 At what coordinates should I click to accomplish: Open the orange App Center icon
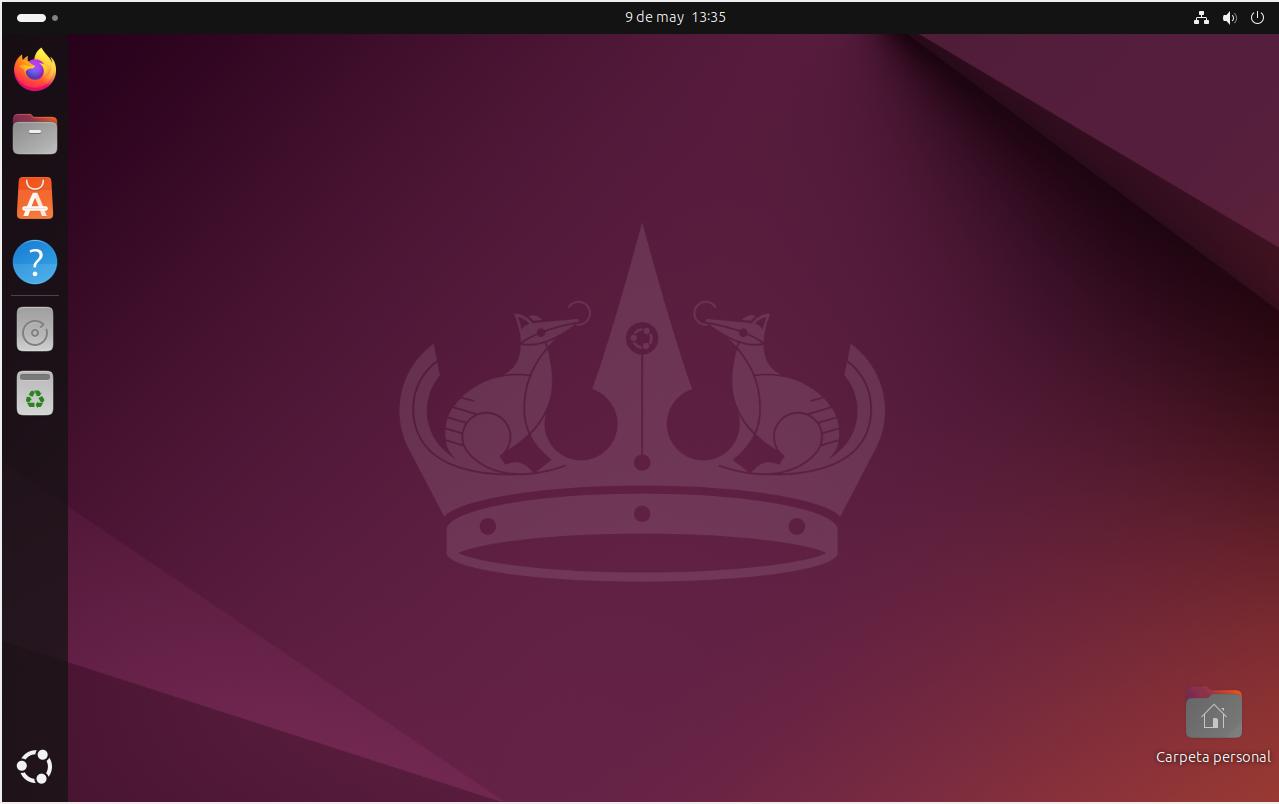tap(35, 198)
